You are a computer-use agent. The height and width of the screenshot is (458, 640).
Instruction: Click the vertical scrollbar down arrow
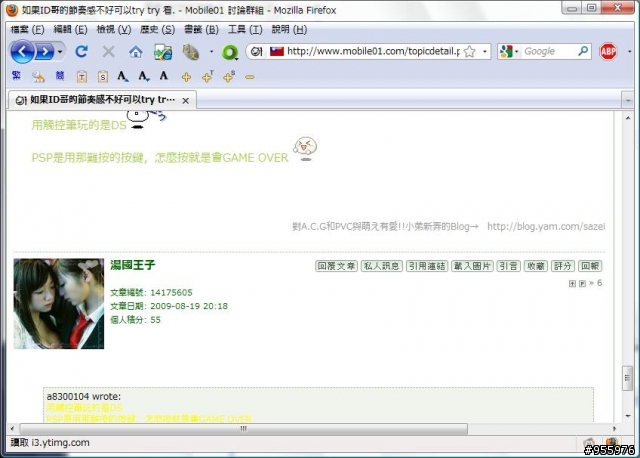click(628, 416)
